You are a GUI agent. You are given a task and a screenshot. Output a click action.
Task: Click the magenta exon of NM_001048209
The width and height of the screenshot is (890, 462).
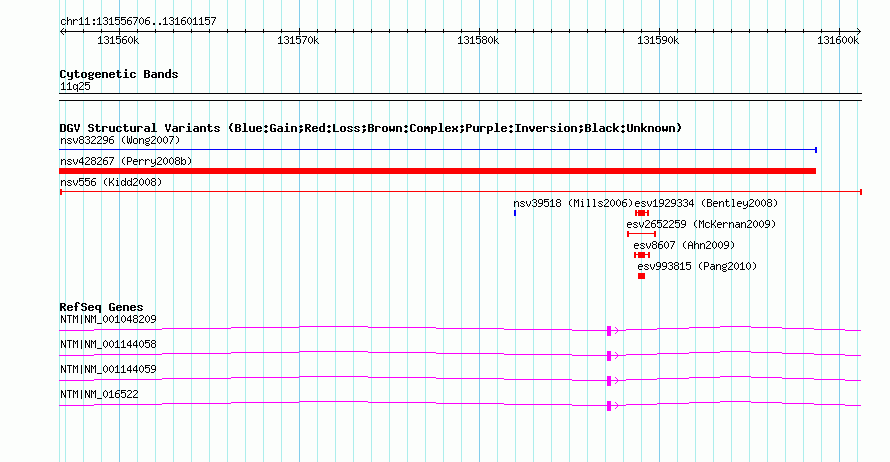tap(609, 331)
